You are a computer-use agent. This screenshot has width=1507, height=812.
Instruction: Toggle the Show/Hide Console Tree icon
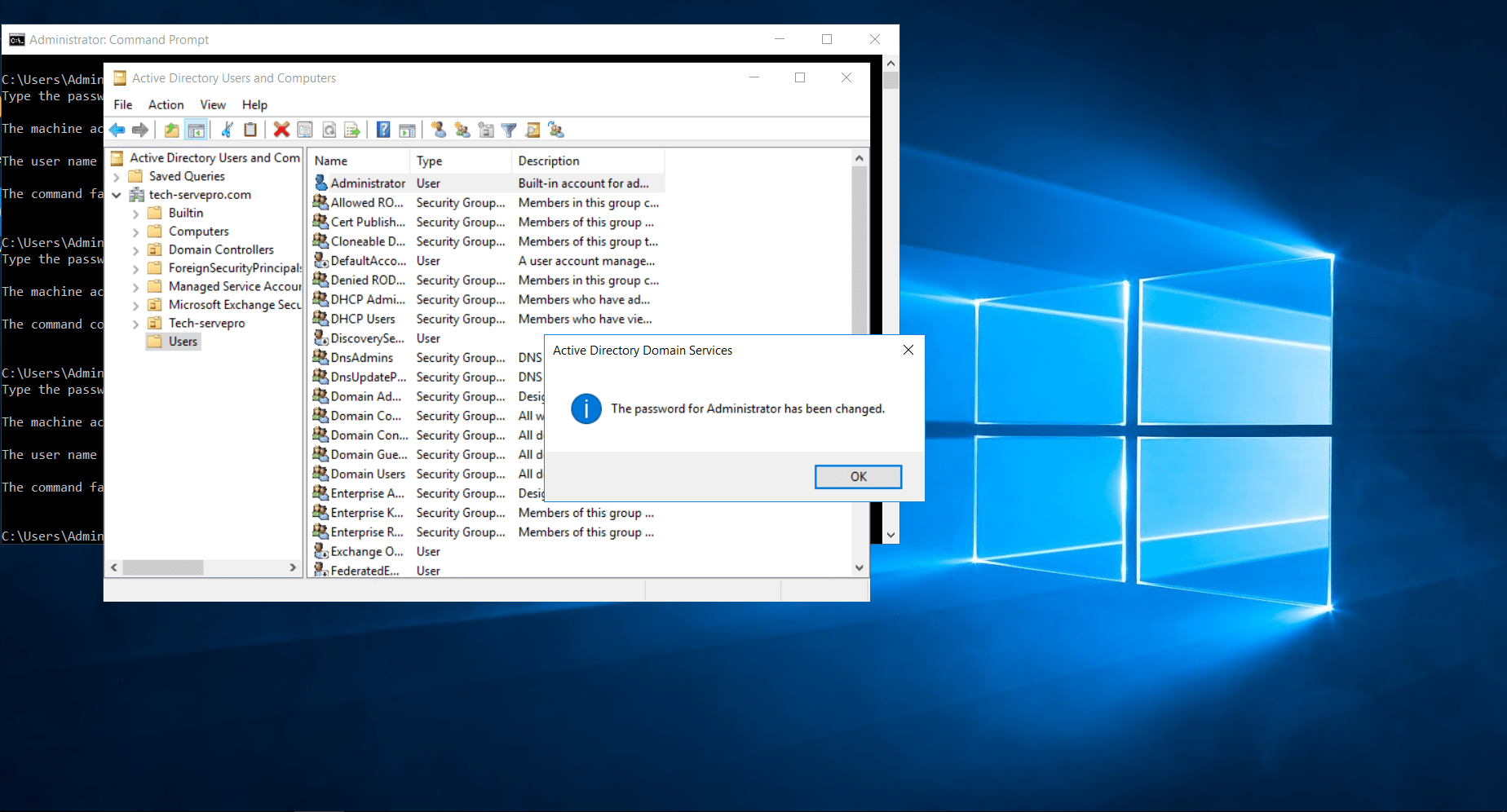click(x=196, y=130)
